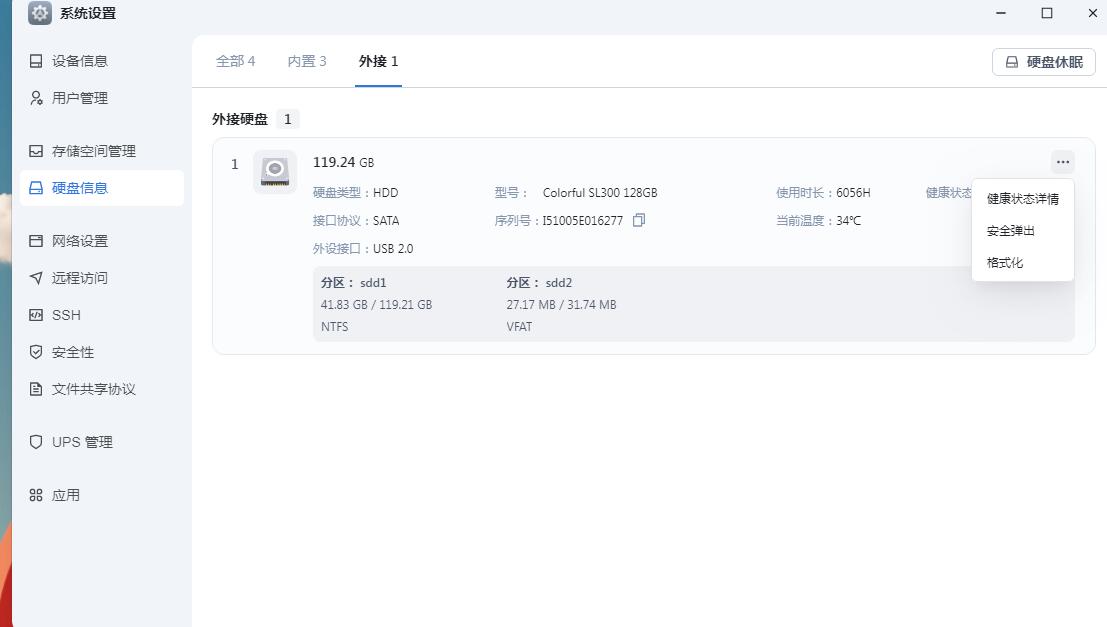The image size is (1107, 627).
Task: Click the disk capacity 119.24 GB text
Action: tap(343, 162)
